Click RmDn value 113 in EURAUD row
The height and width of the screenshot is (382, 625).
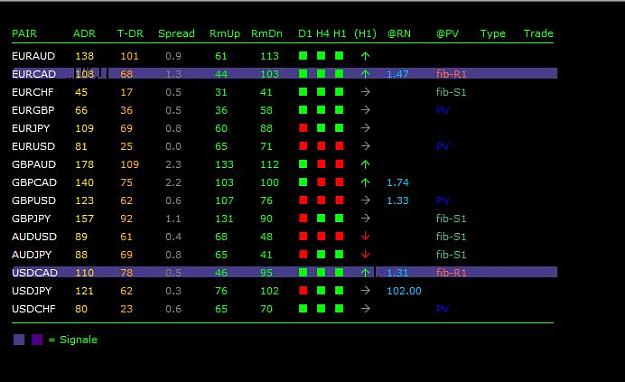point(269,56)
